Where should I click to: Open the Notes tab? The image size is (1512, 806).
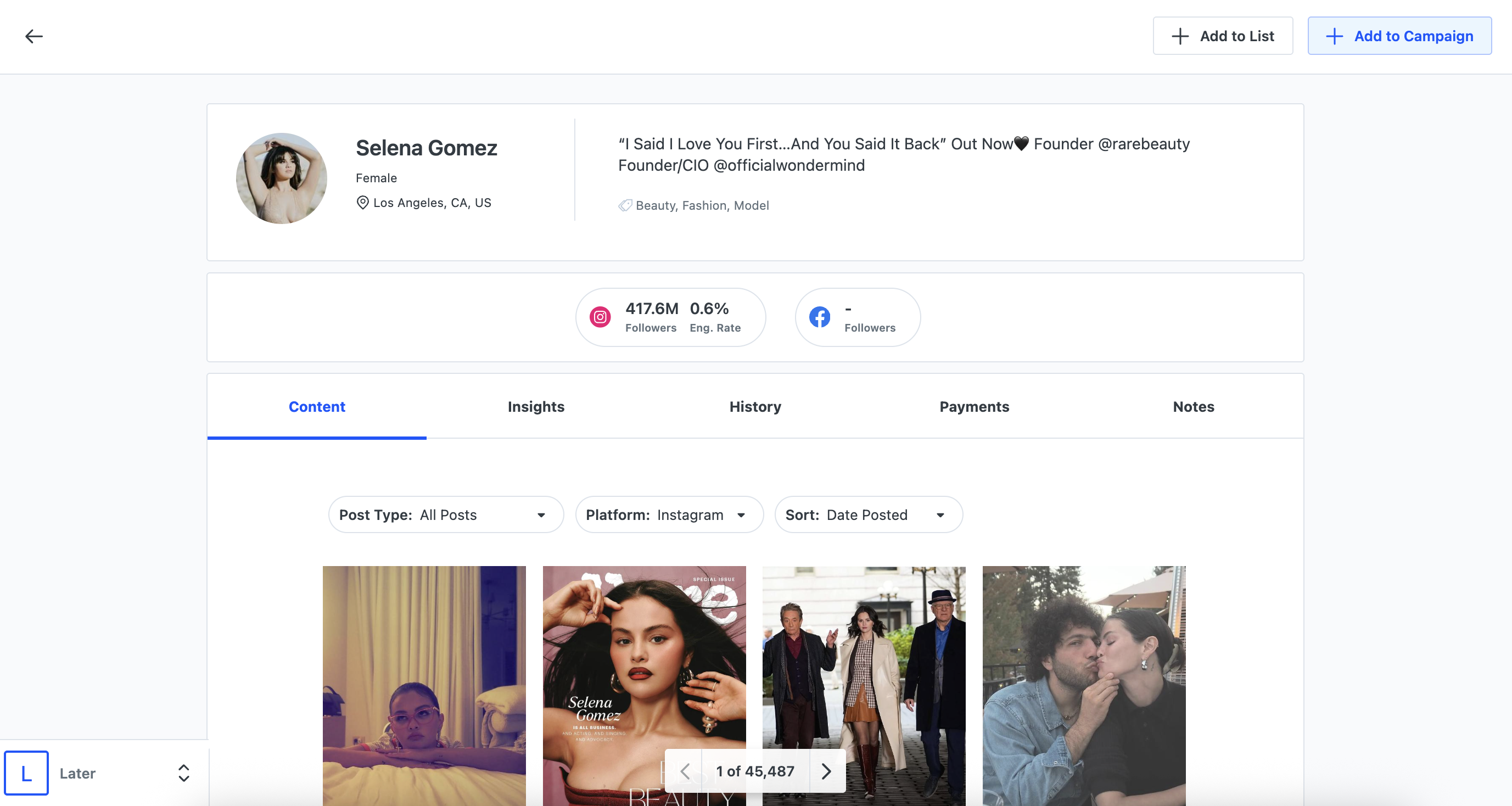[1193, 407]
